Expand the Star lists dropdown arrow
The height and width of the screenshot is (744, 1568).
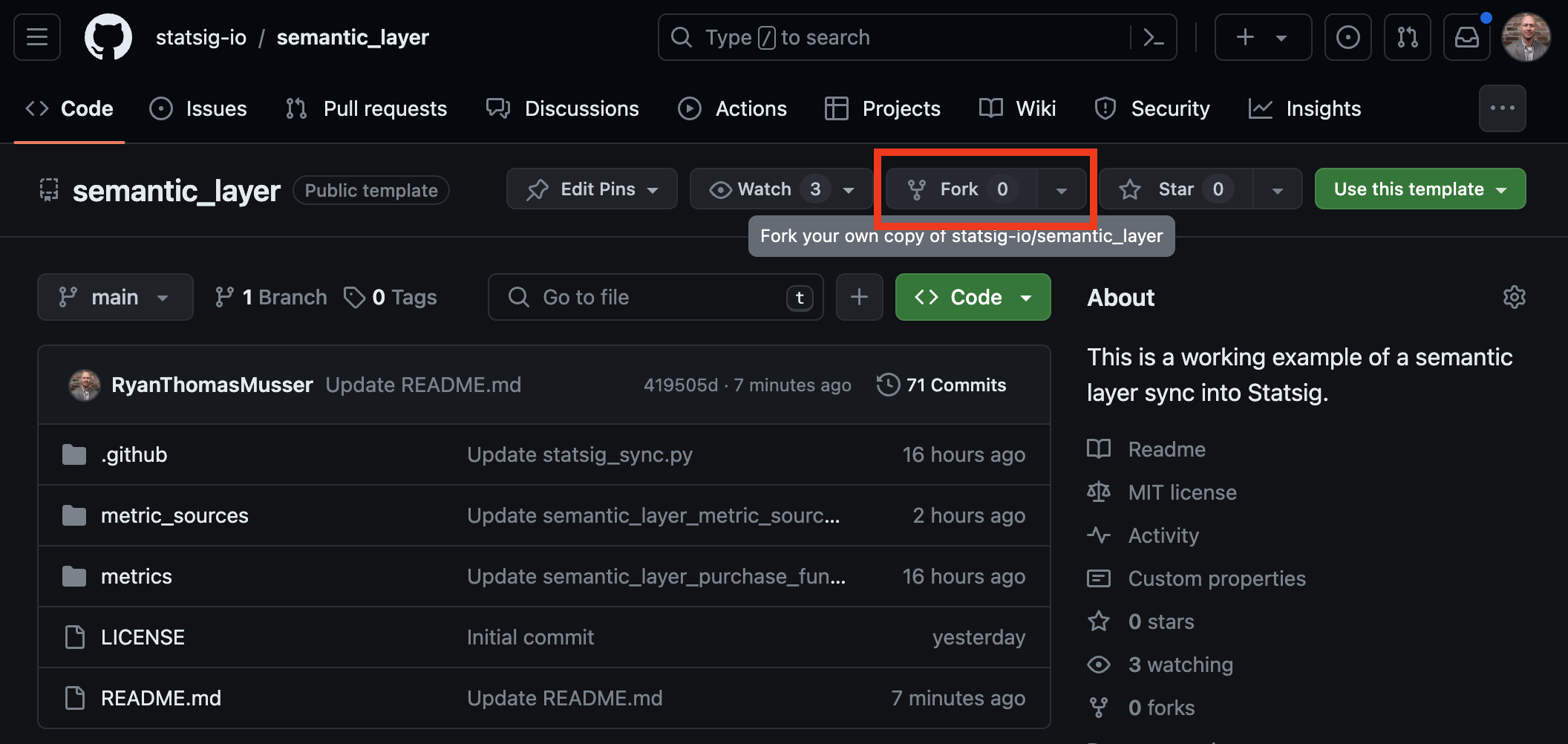(x=1278, y=189)
